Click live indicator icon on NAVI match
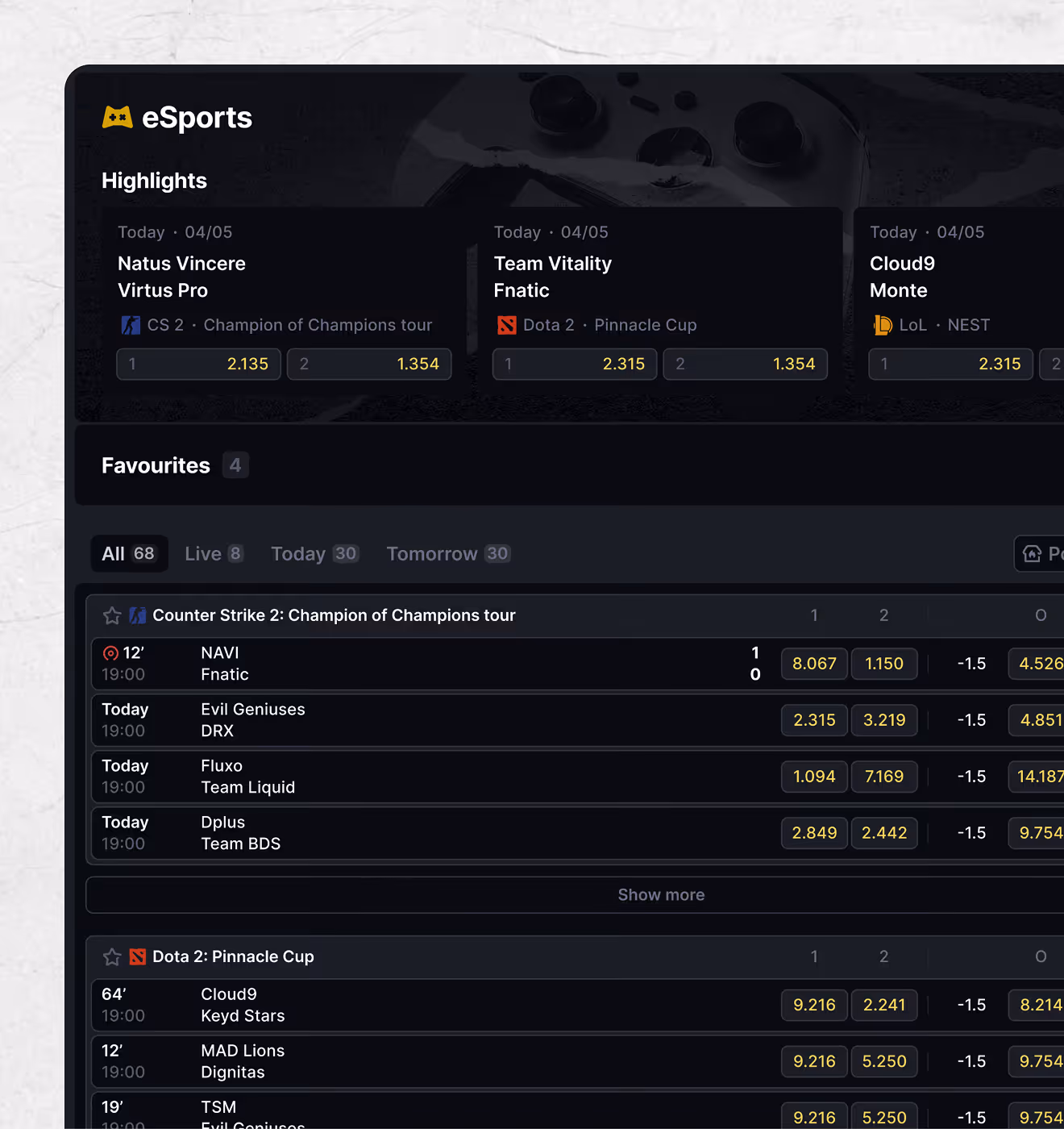The width and height of the screenshot is (1064, 1129). coord(110,653)
